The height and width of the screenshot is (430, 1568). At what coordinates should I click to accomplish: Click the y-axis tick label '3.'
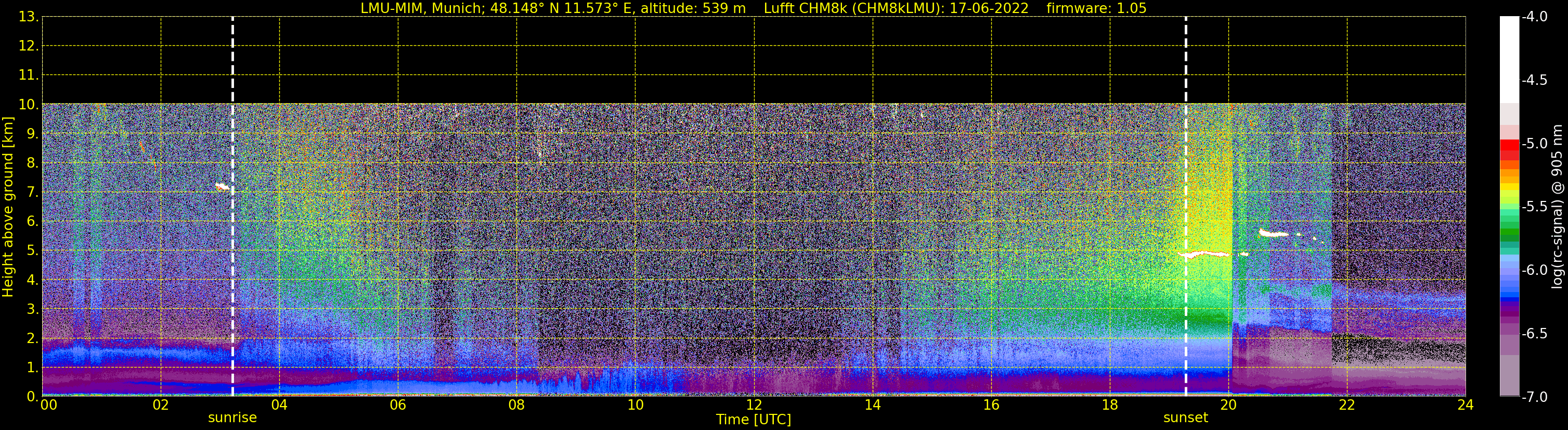(32, 309)
